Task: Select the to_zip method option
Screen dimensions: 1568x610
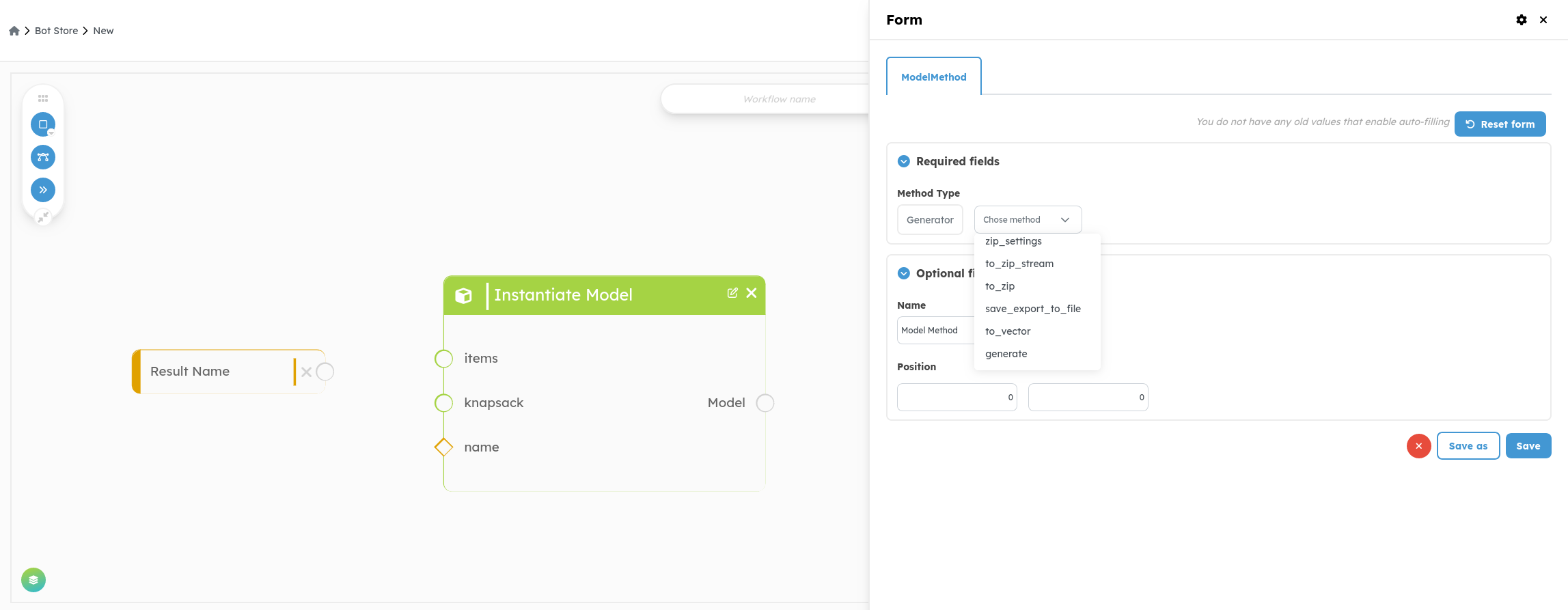Action: coord(1037,286)
